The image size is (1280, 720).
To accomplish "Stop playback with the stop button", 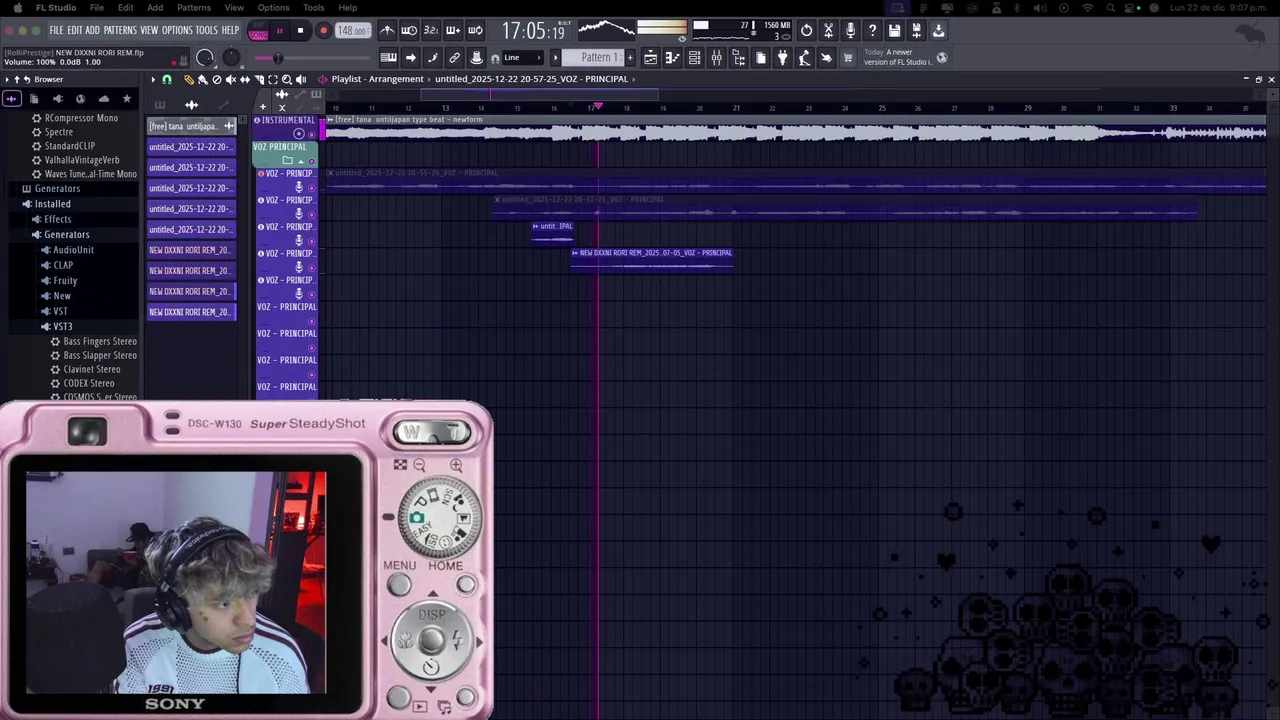I will coord(300,31).
